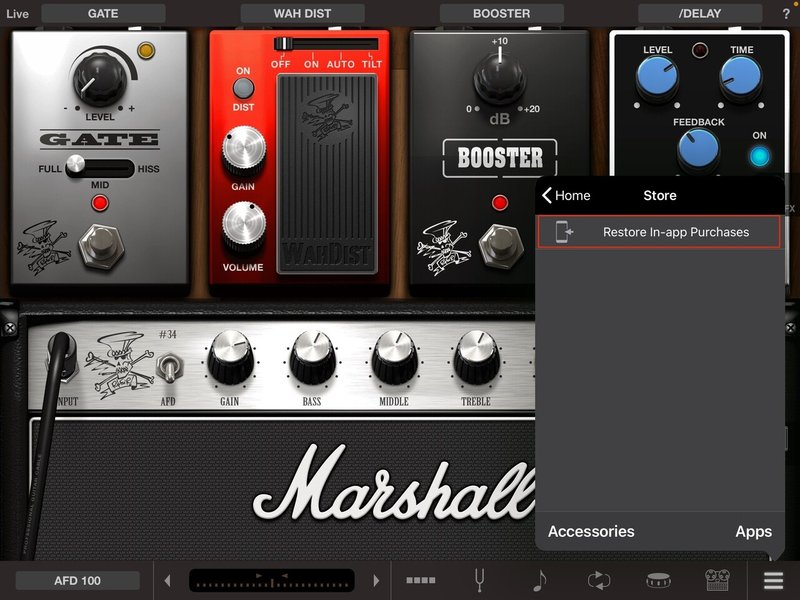Open the WAH DIST slot selector
This screenshot has height=600, width=800.
302,13
